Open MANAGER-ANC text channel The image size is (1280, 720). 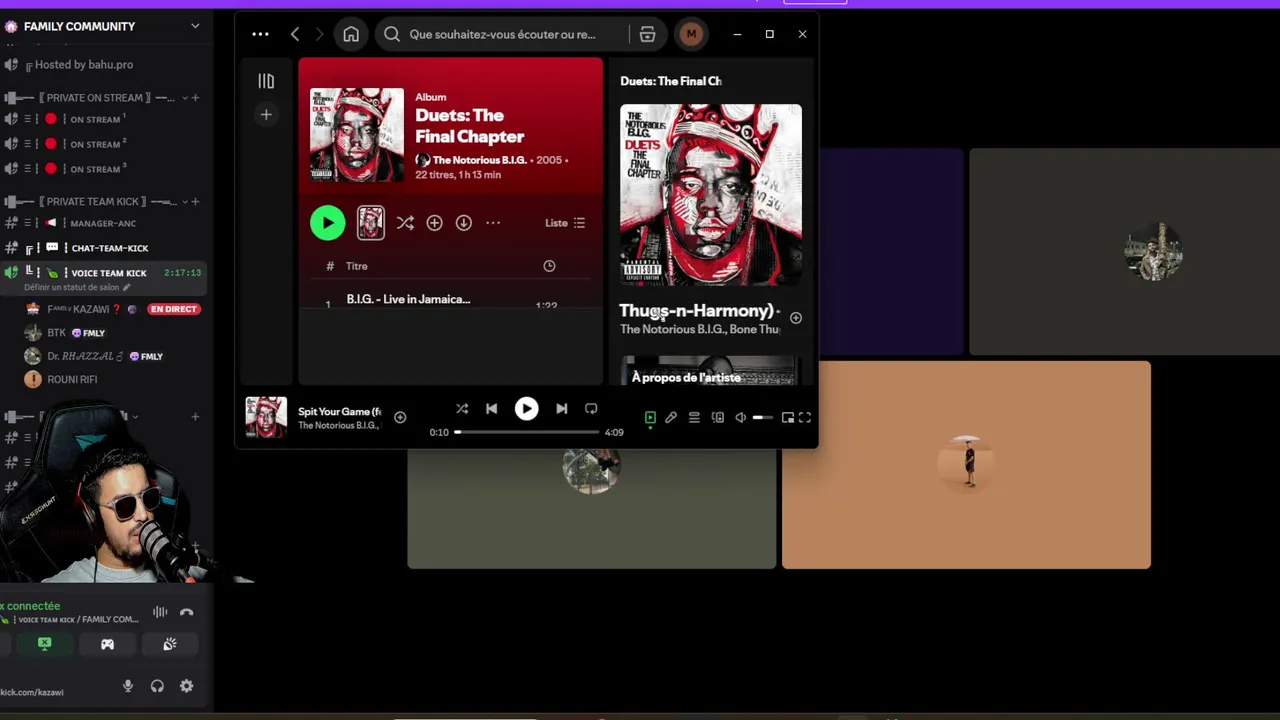[x=104, y=223]
